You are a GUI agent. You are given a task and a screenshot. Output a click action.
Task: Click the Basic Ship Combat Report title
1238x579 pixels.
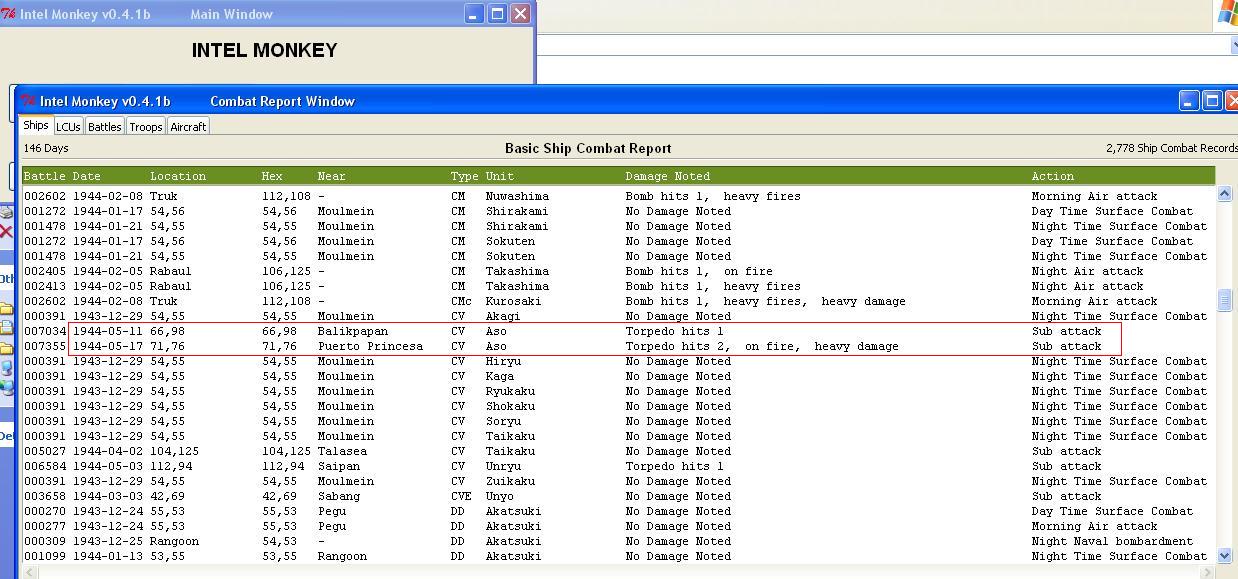588,148
